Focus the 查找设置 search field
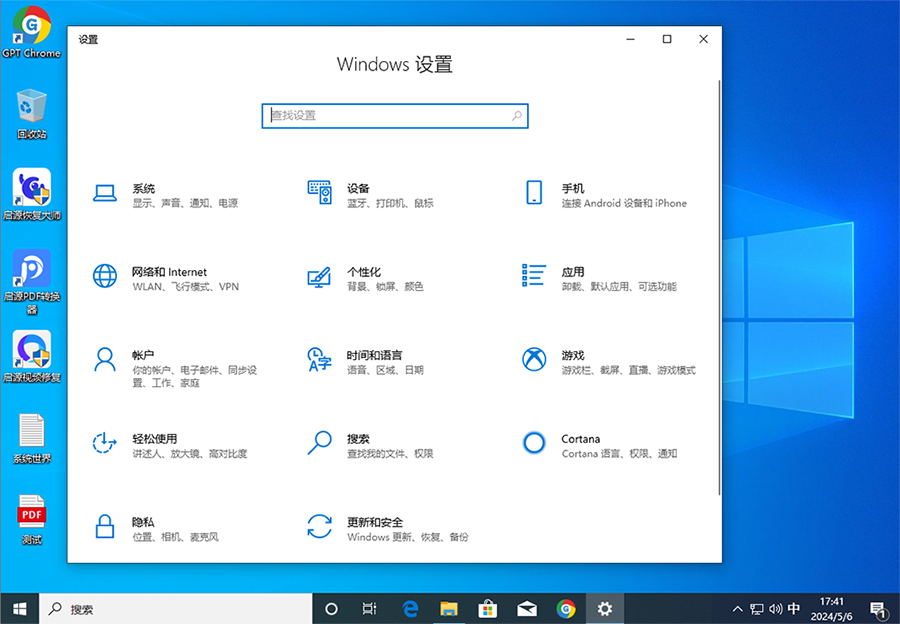This screenshot has height=624, width=900. pyautogui.click(x=395, y=116)
